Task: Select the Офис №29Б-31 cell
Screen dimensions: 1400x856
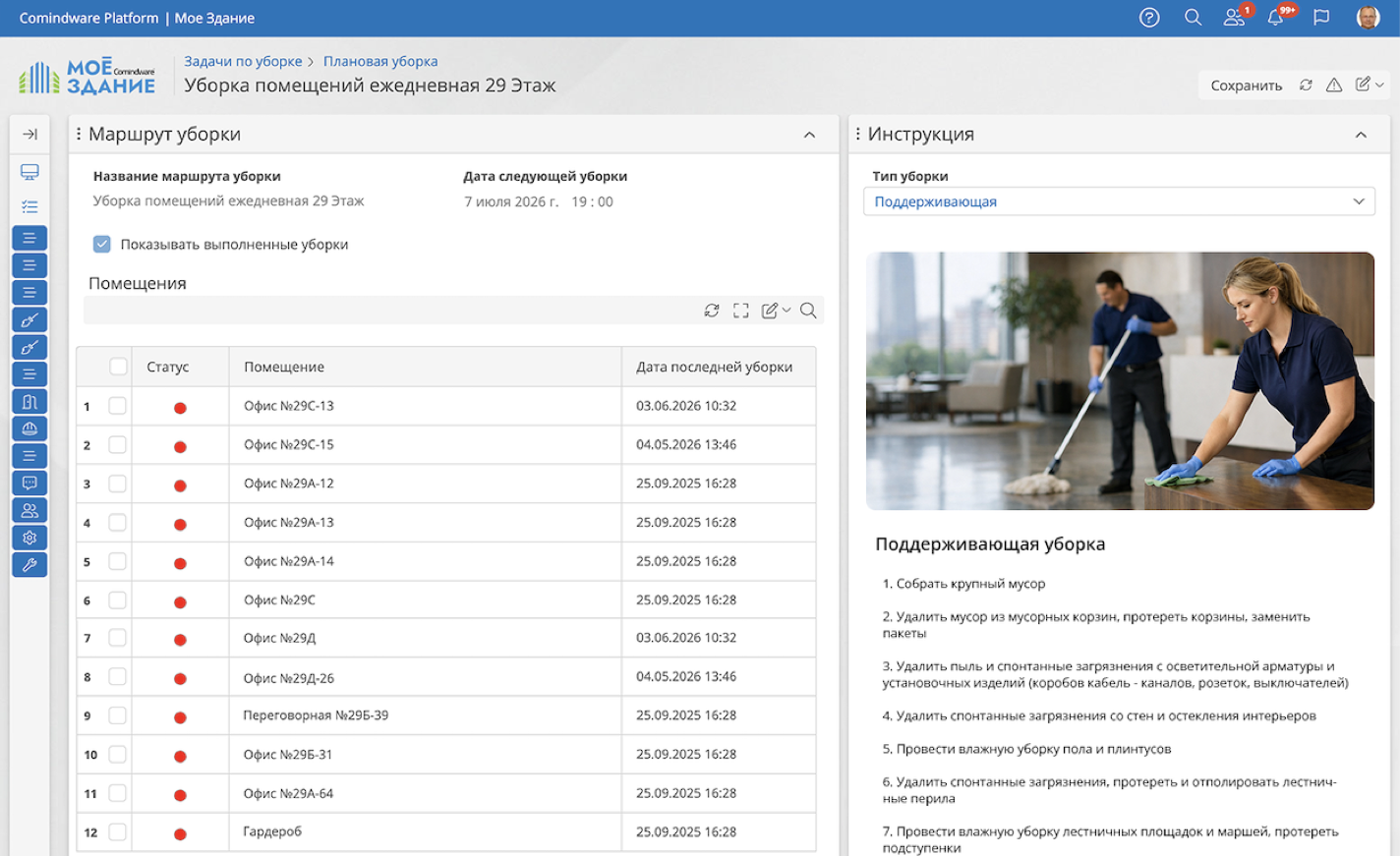Action: [x=425, y=754]
